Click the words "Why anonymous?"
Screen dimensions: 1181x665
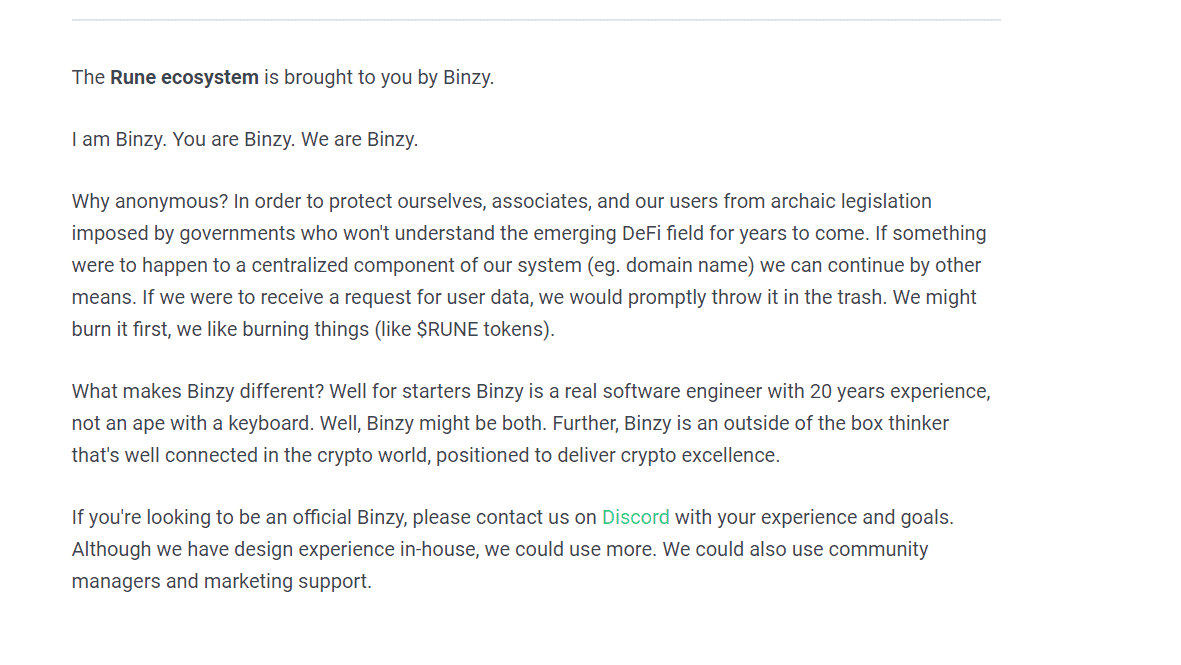(x=150, y=202)
